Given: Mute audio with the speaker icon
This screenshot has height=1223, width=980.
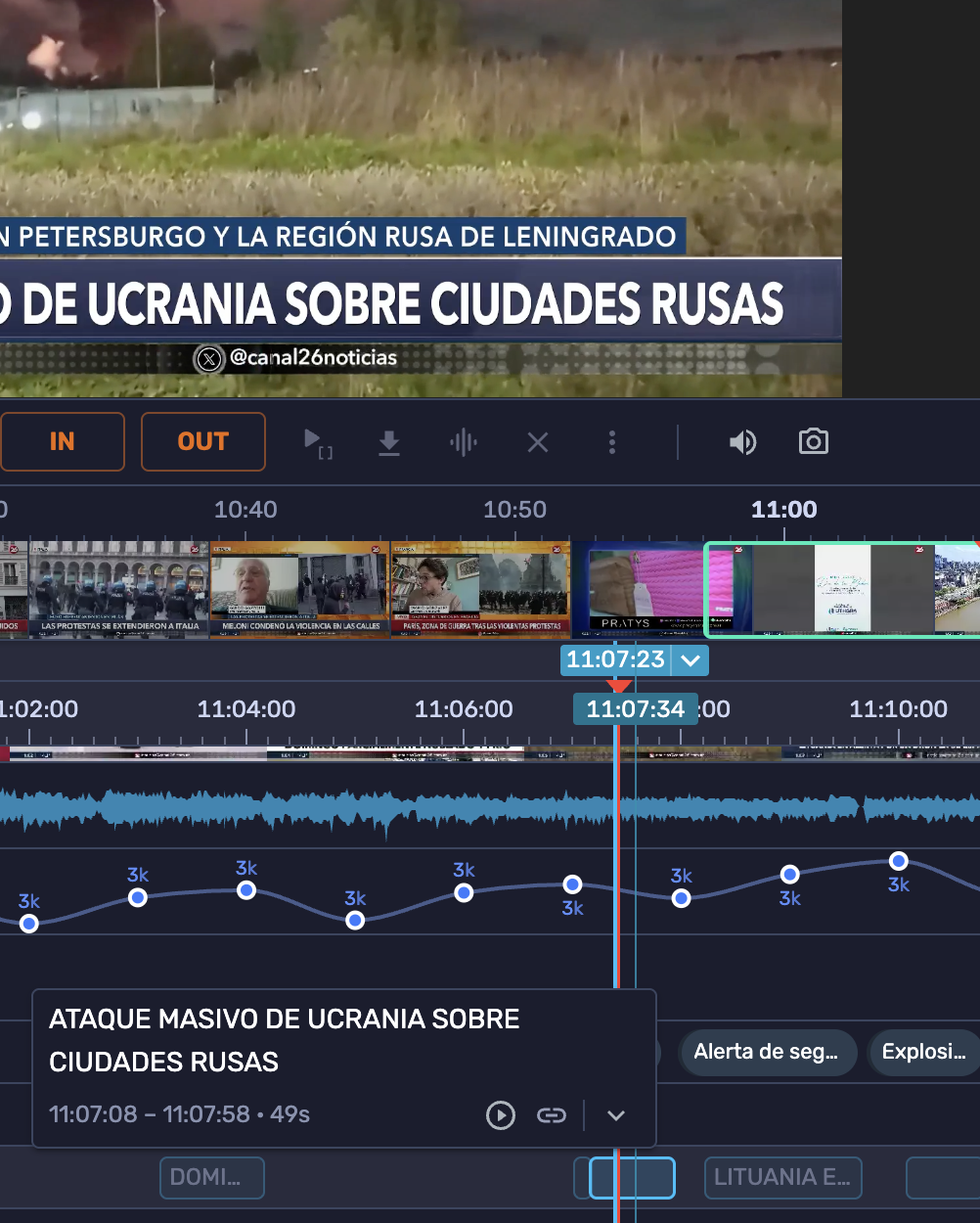Looking at the screenshot, I should 742,442.
